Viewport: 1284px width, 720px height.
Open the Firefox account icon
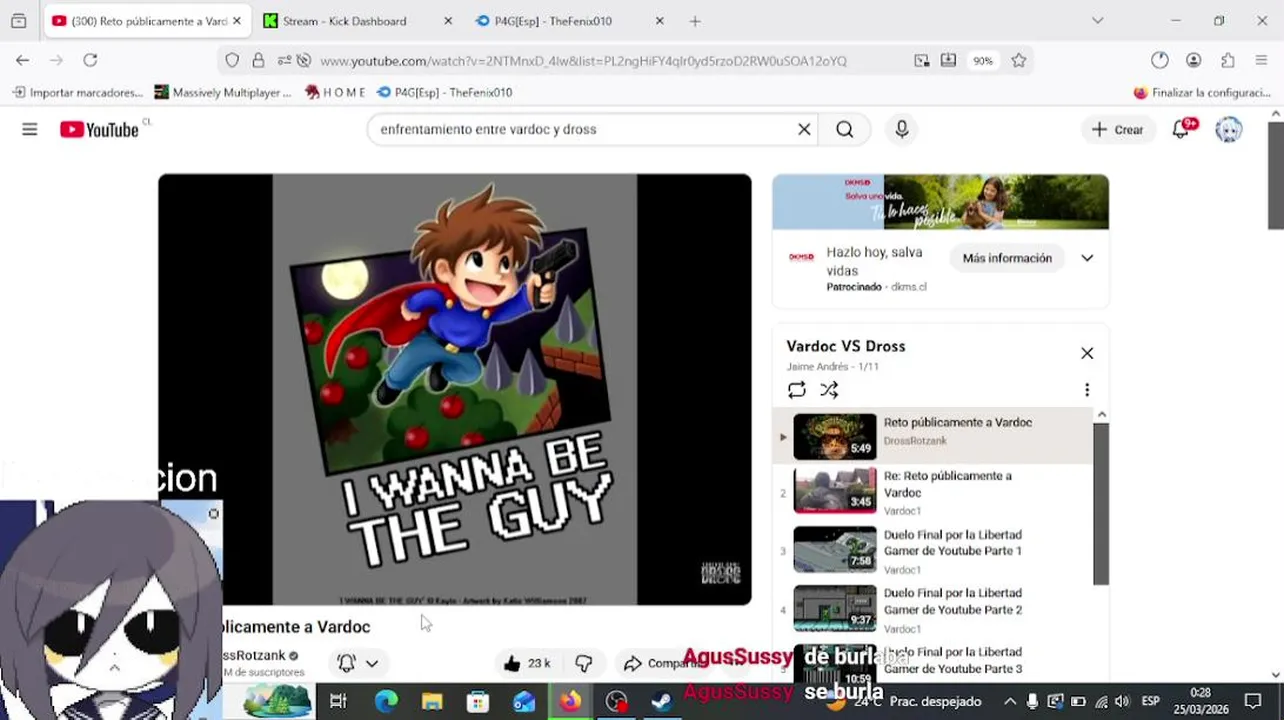click(1193, 60)
